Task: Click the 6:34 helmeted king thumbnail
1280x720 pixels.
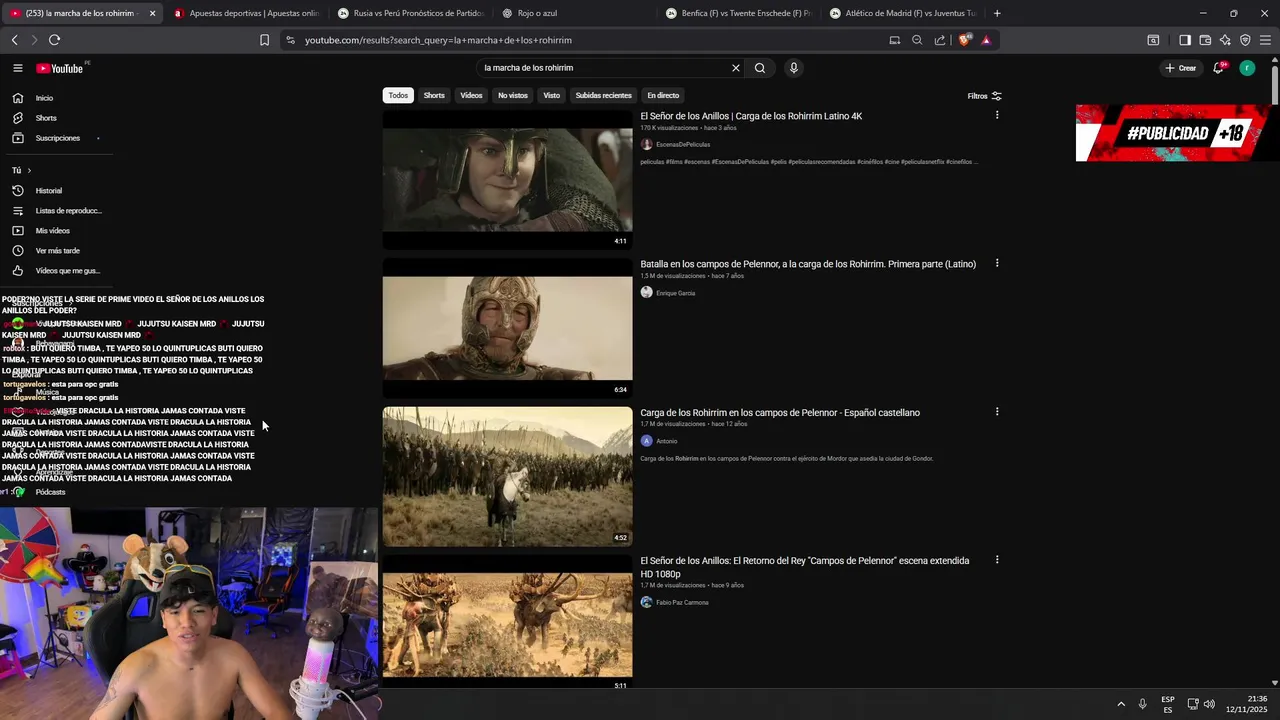Action: pyautogui.click(x=507, y=327)
